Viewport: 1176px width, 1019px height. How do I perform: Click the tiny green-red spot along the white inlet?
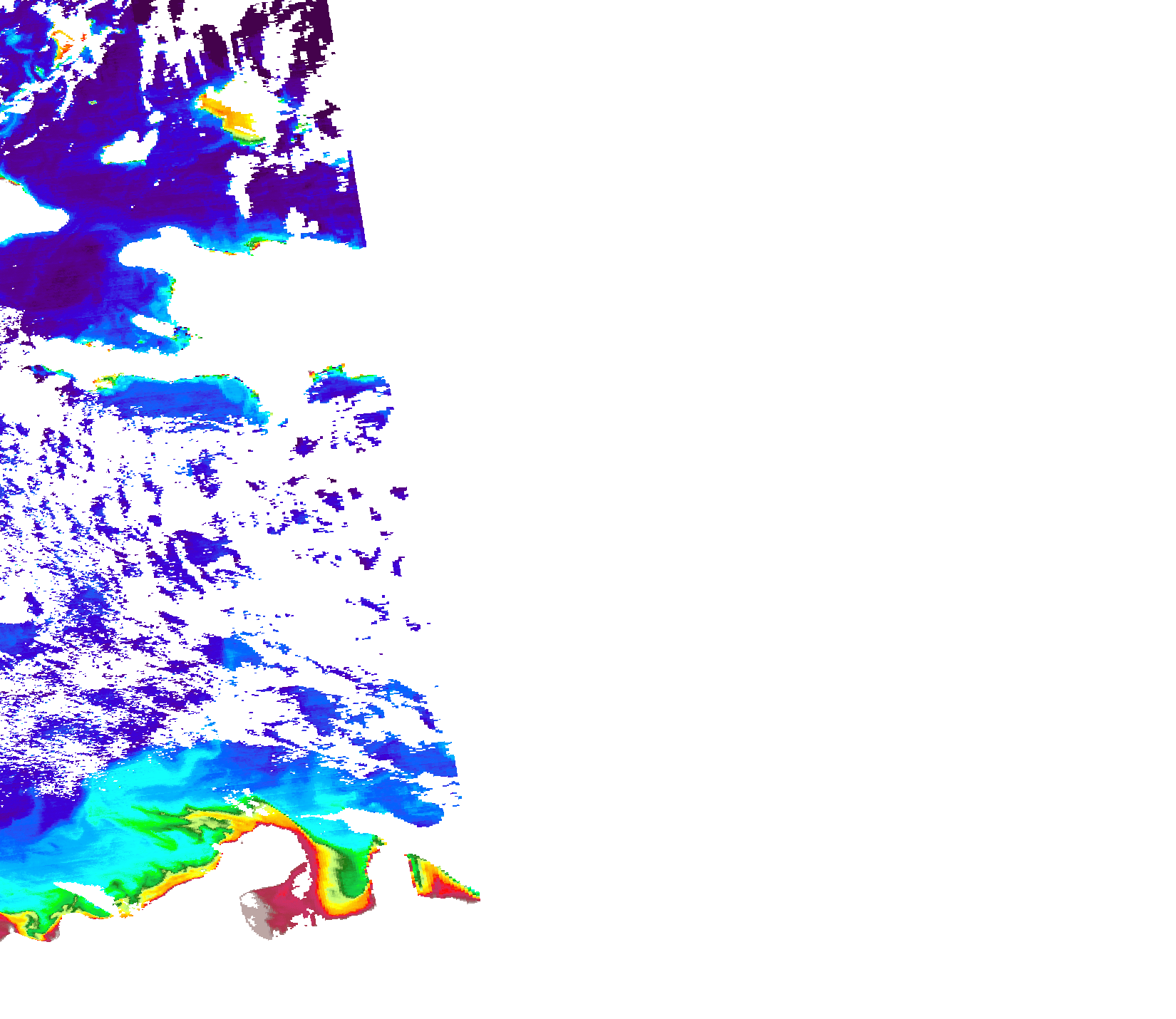252,245
